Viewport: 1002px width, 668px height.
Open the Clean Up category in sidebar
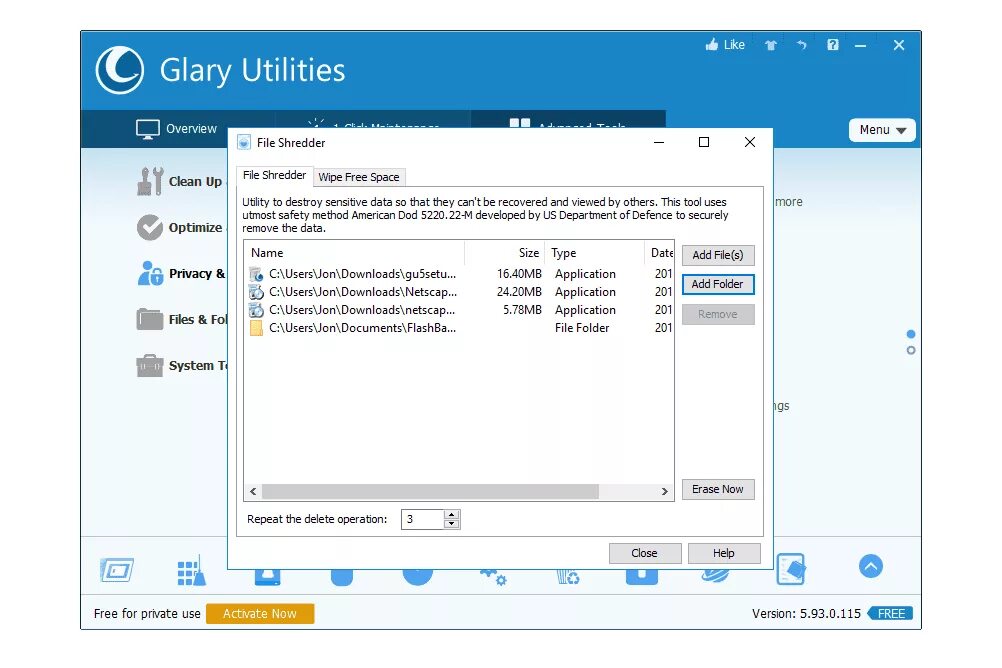180,182
